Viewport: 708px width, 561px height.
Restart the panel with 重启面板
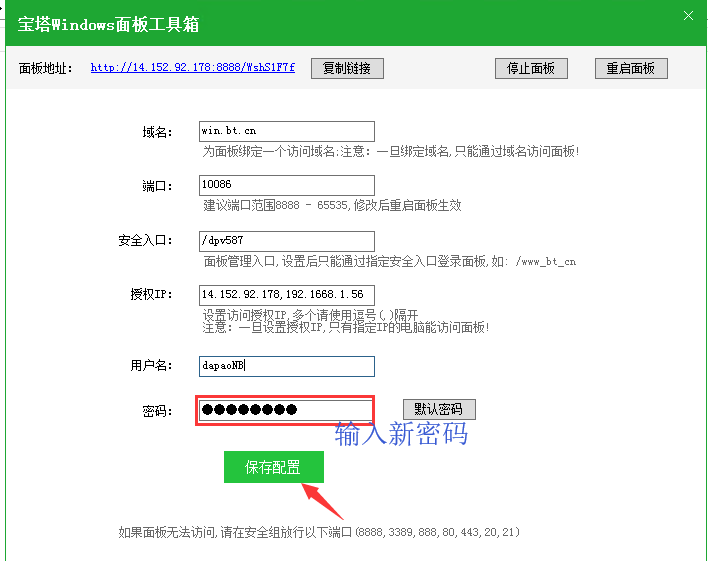[631, 68]
